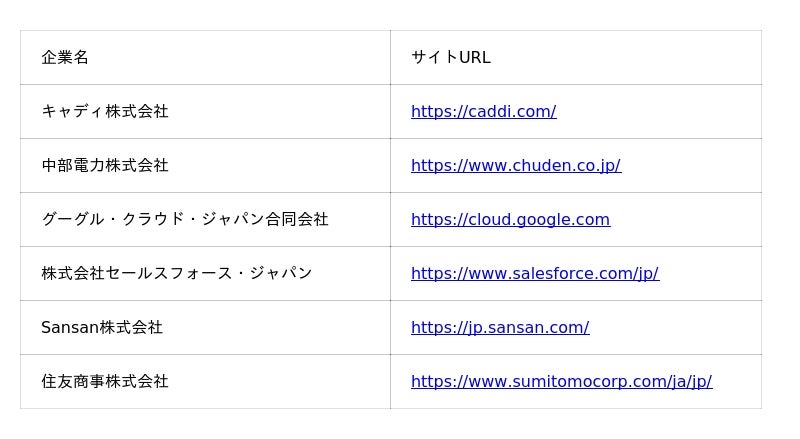Screen dimensions: 800x439
Task: Visit the website link for Sansan株式会社
Action: tap(499, 328)
